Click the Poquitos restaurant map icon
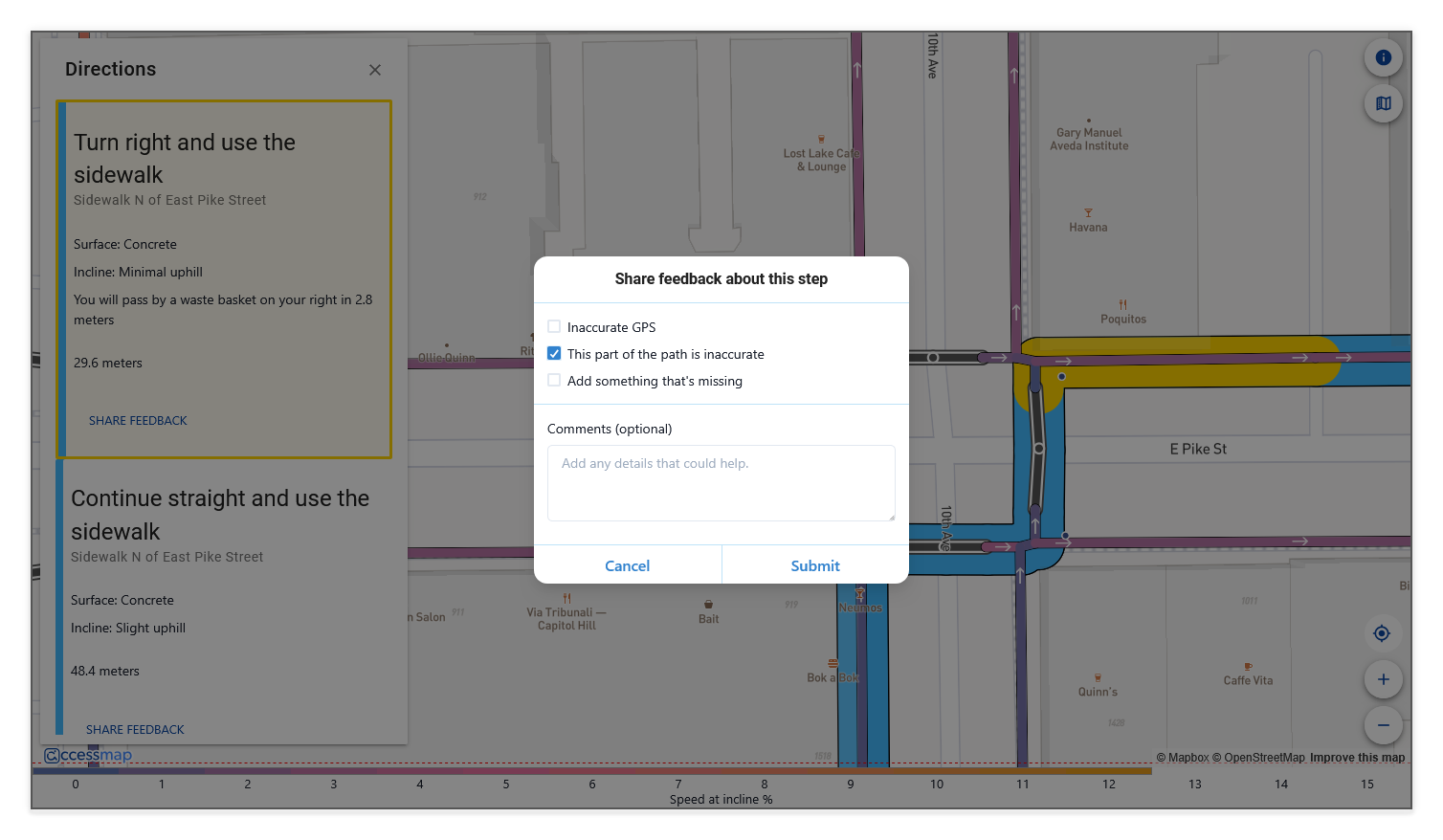Image resolution: width=1443 pixels, height=840 pixels. [x=1122, y=305]
